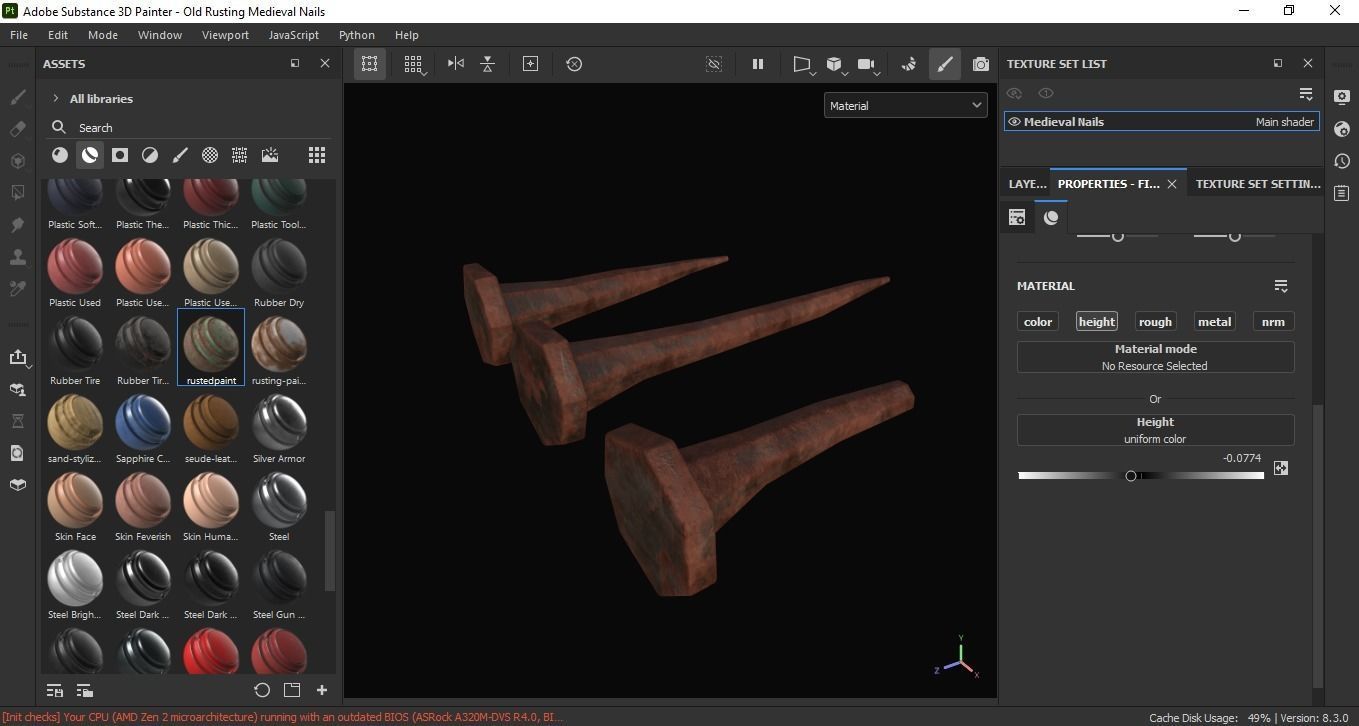The height and width of the screenshot is (726, 1359).
Task: Select the rustedpaint material thumbnail
Action: pyautogui.click(x=211, y=347)
